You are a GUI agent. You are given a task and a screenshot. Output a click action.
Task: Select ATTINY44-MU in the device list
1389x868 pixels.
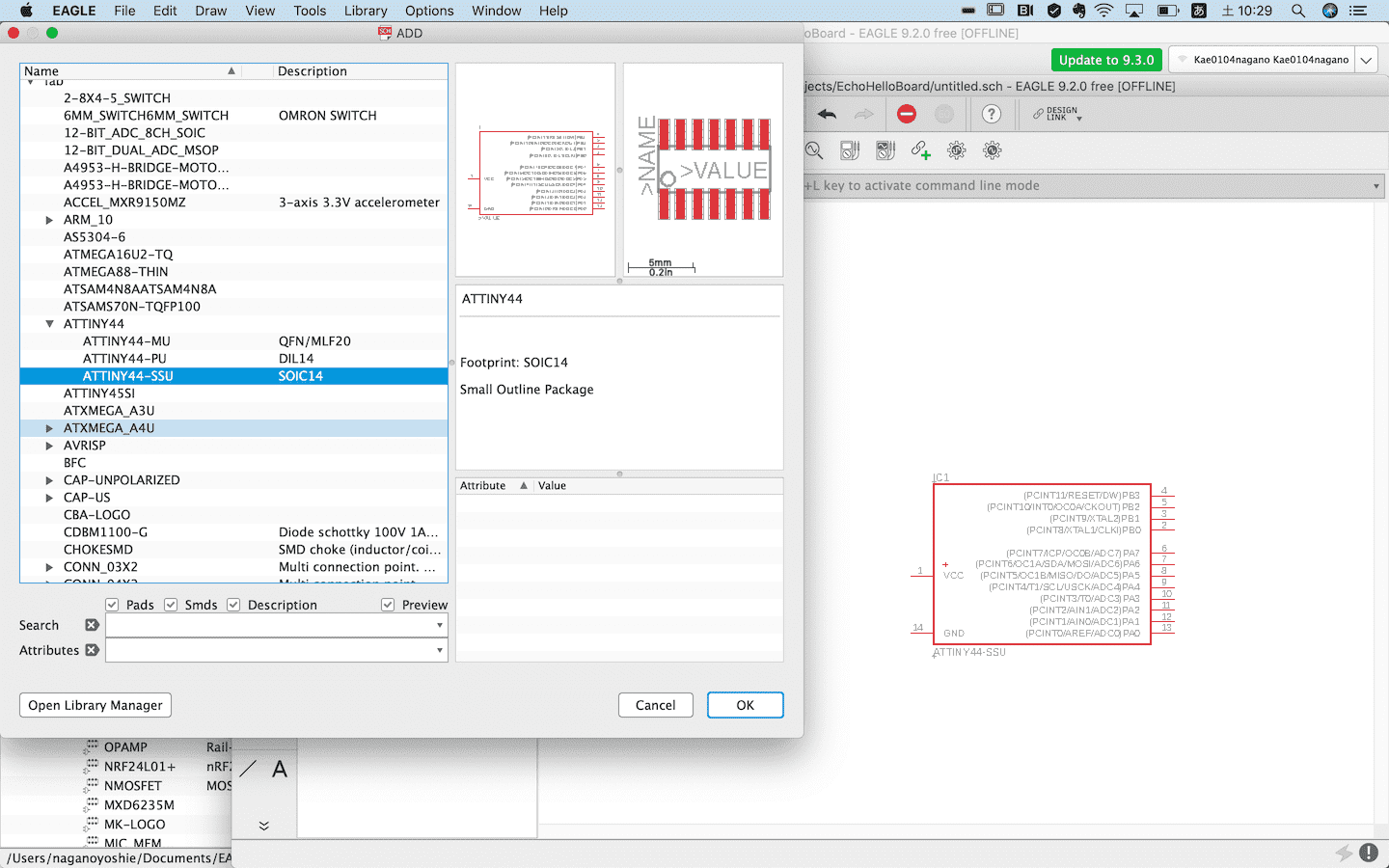pyautogui.click(x=233, y=341)
